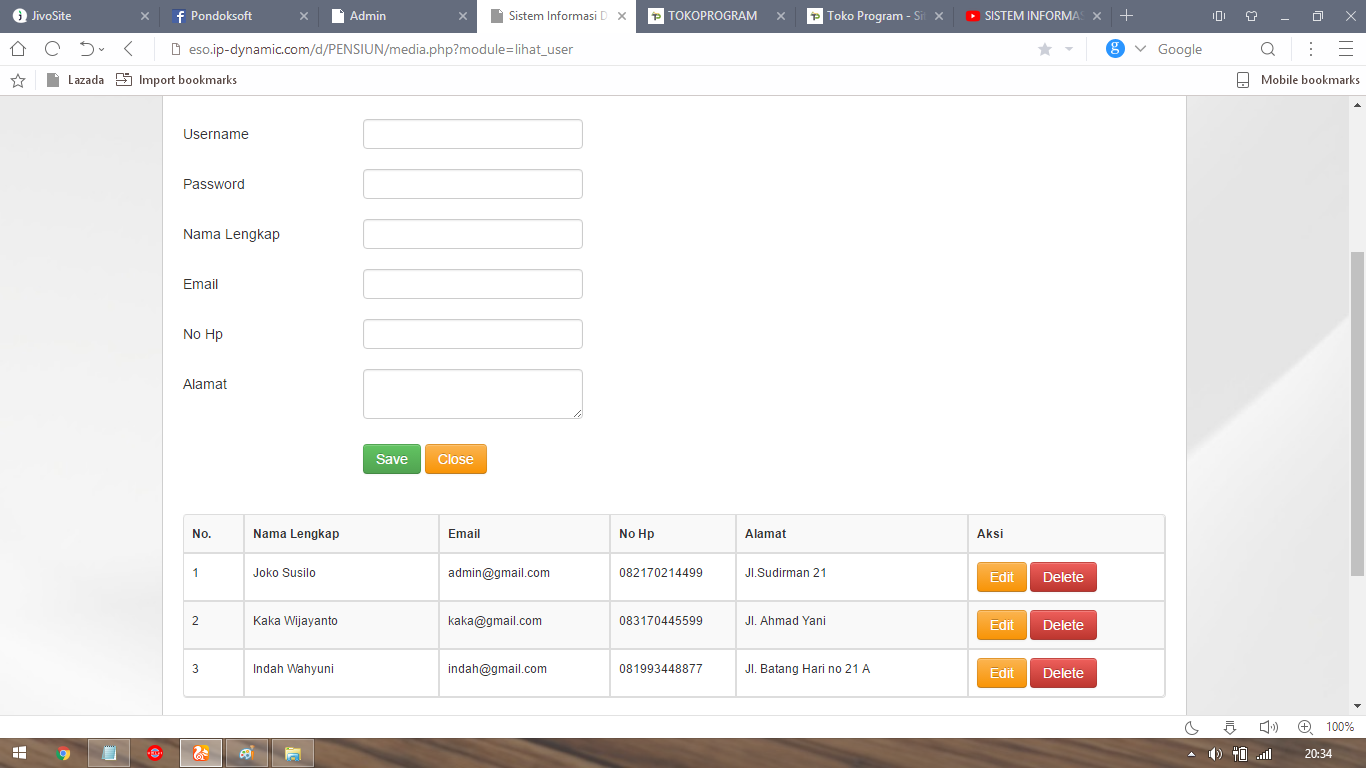Click the undo closed tab arrow icon

pos(87,49)
